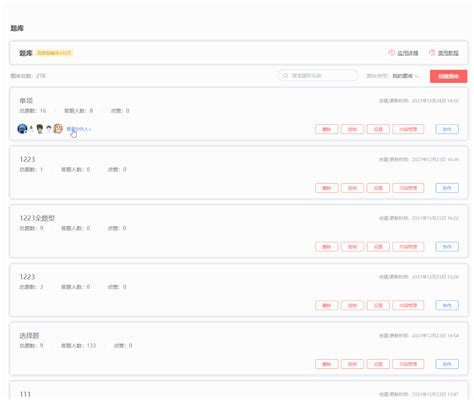The image size is (474, 400).
Task: Click the dark-haired avatar in 单项 row
Action: 40,129
